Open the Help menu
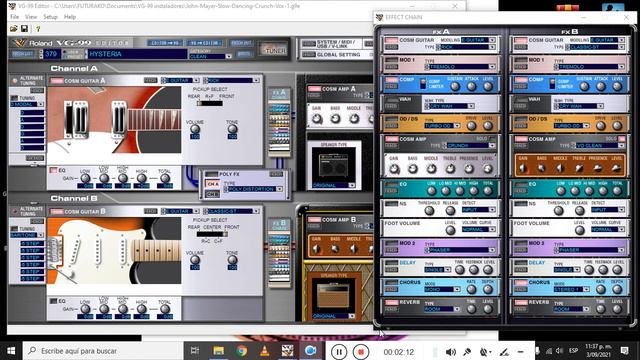640x360 pixels. [x=70, y=17]
